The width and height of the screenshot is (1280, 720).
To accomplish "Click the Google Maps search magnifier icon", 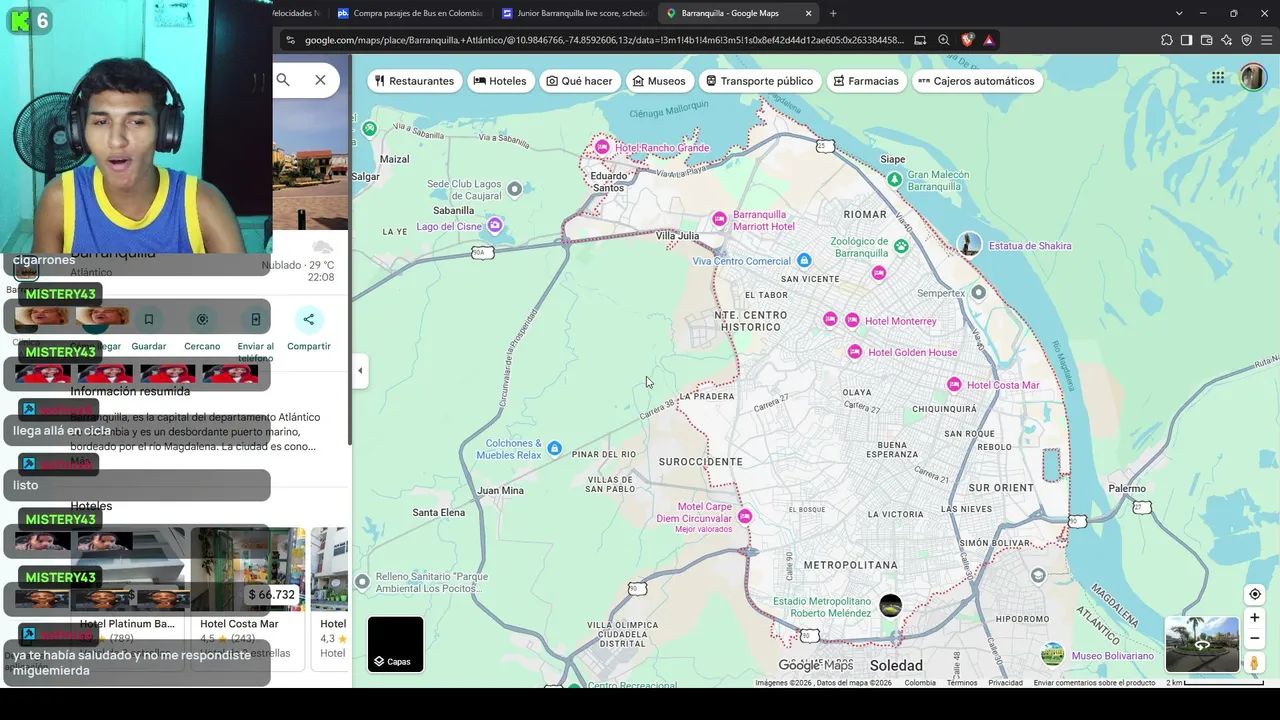I will tap(283, 80).
